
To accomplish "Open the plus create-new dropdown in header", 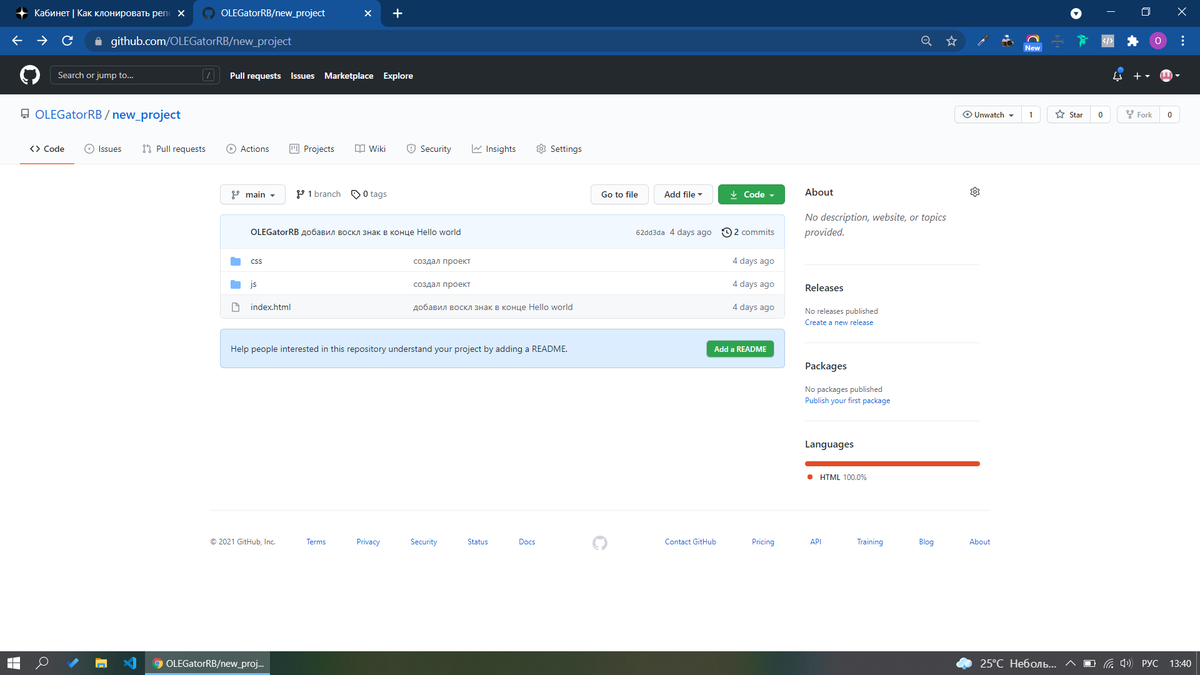I will pos(1141,75).
